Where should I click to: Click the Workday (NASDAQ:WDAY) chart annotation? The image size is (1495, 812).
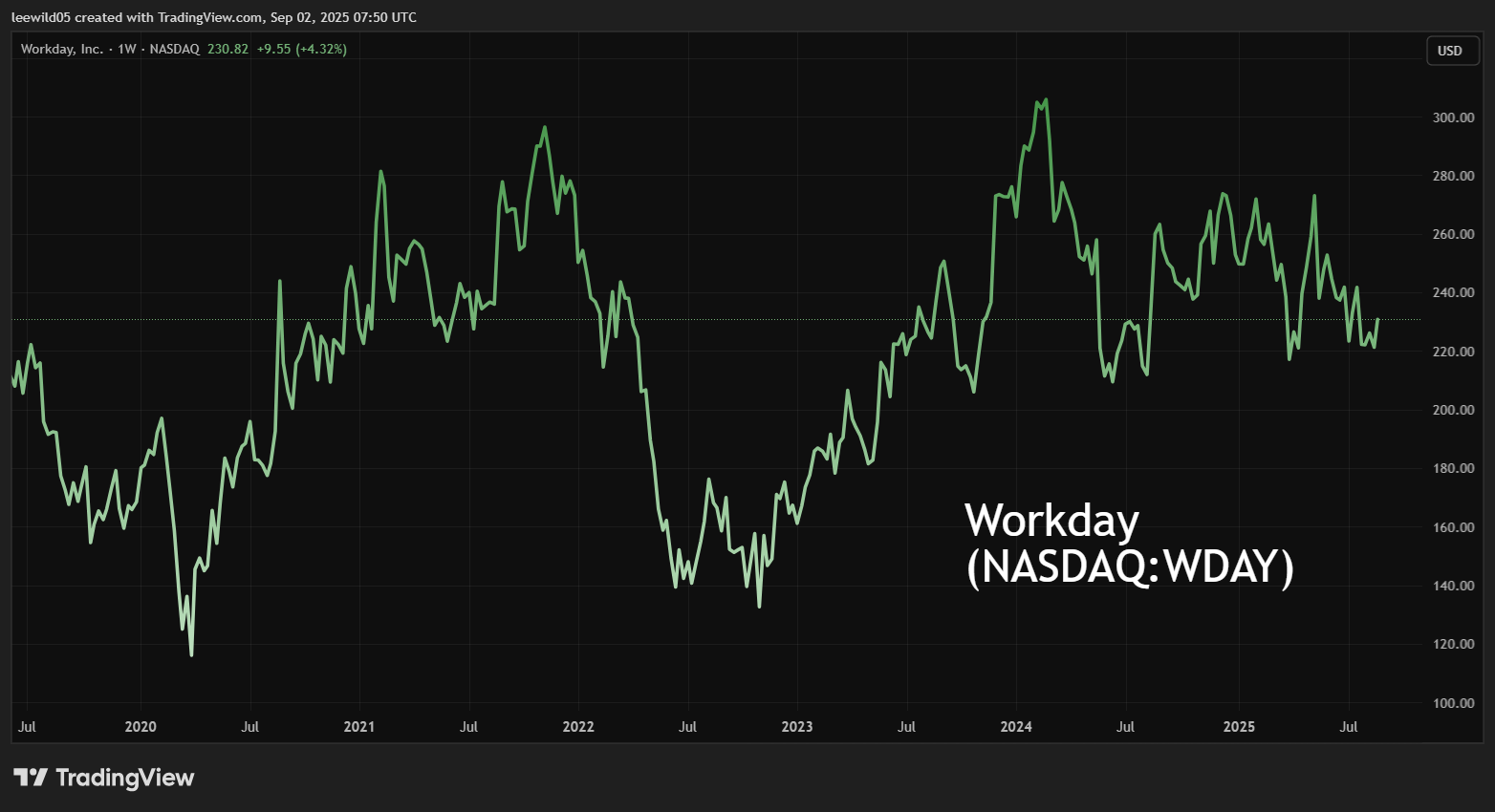[x=1130, y=545]
